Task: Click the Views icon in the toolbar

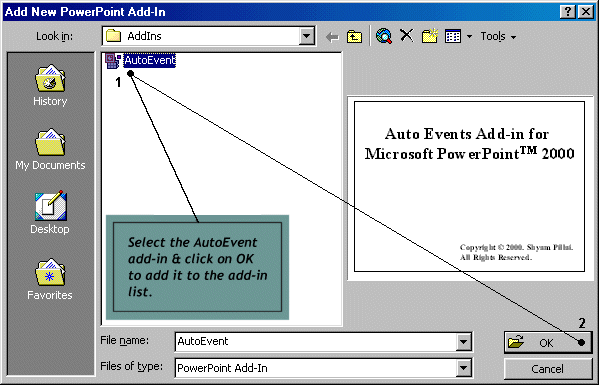Action: click(453, 36)
